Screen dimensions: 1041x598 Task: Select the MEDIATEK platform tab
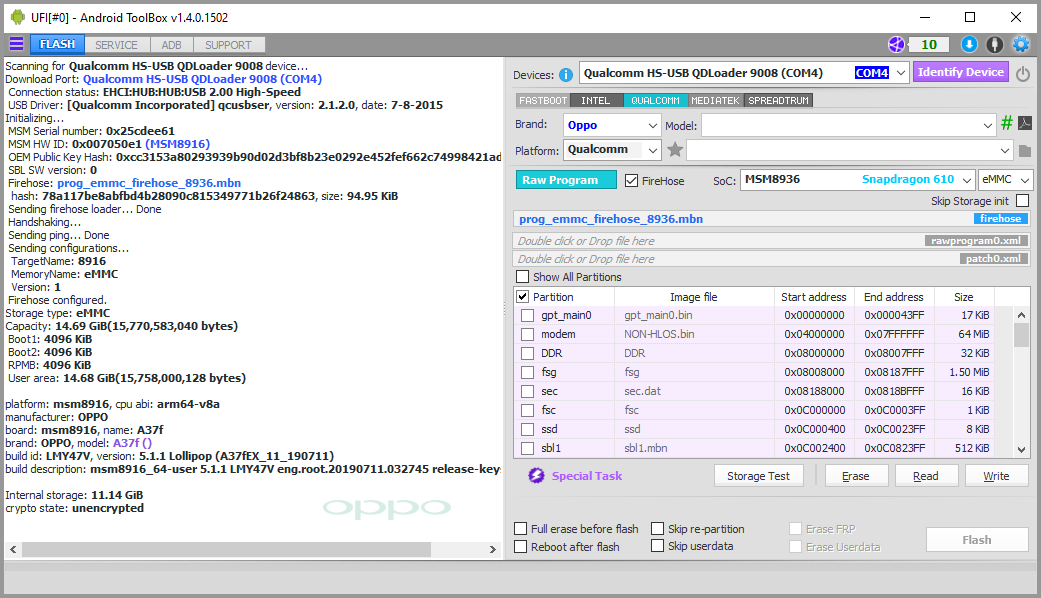(715, 101)
